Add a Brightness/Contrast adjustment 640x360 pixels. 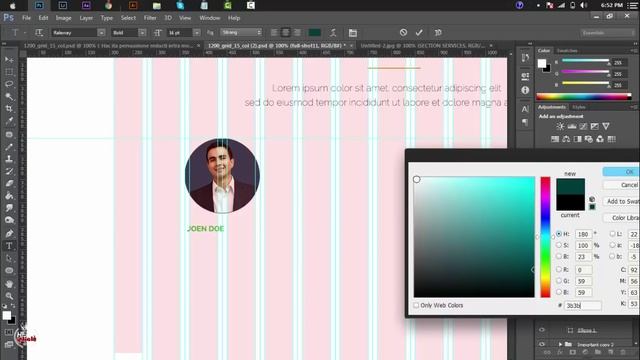click(560, 127)
